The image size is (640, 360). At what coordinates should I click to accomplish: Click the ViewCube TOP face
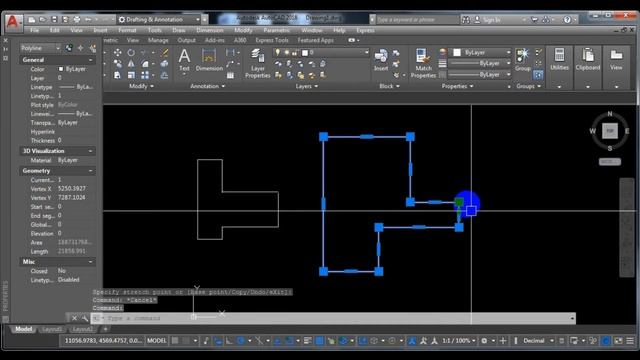pos(610,131)
